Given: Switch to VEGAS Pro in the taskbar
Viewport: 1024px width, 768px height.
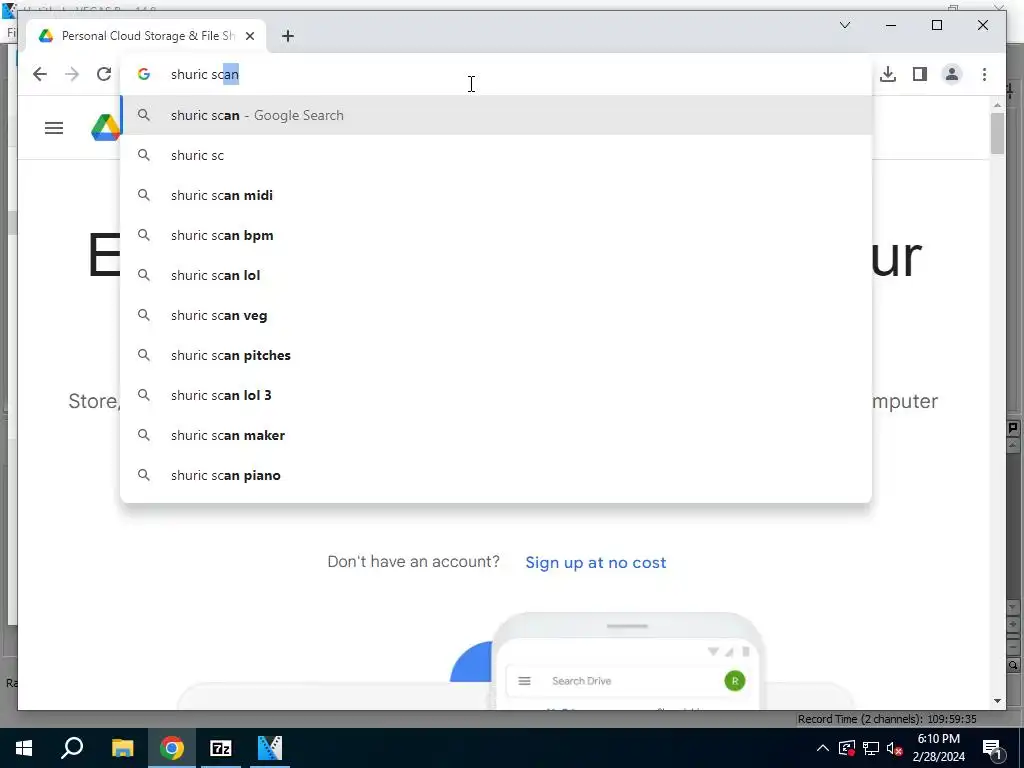Looking at the screenshot, I should [x=270, y=748].
